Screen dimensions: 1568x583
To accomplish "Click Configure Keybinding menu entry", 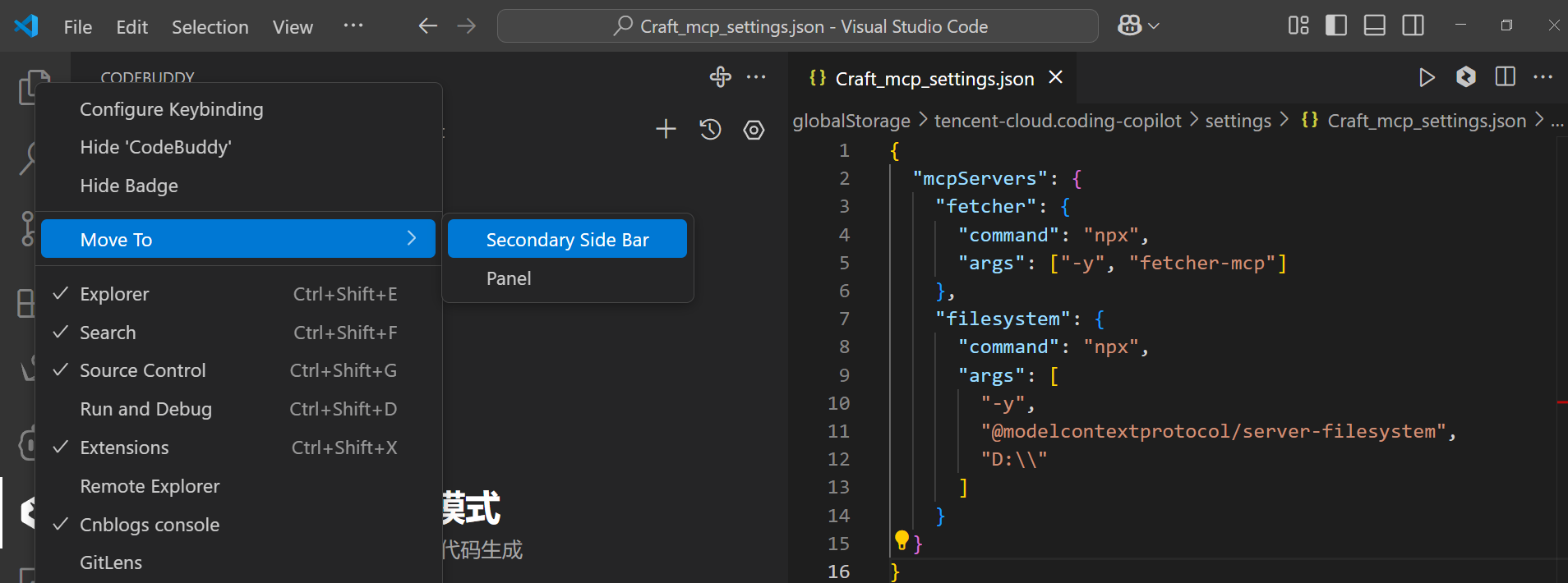I will [171, 109].
